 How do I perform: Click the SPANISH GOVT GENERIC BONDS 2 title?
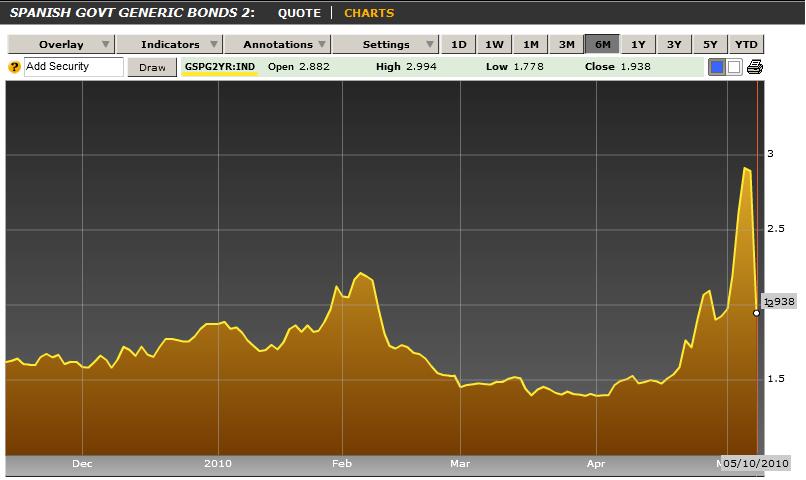132,13
